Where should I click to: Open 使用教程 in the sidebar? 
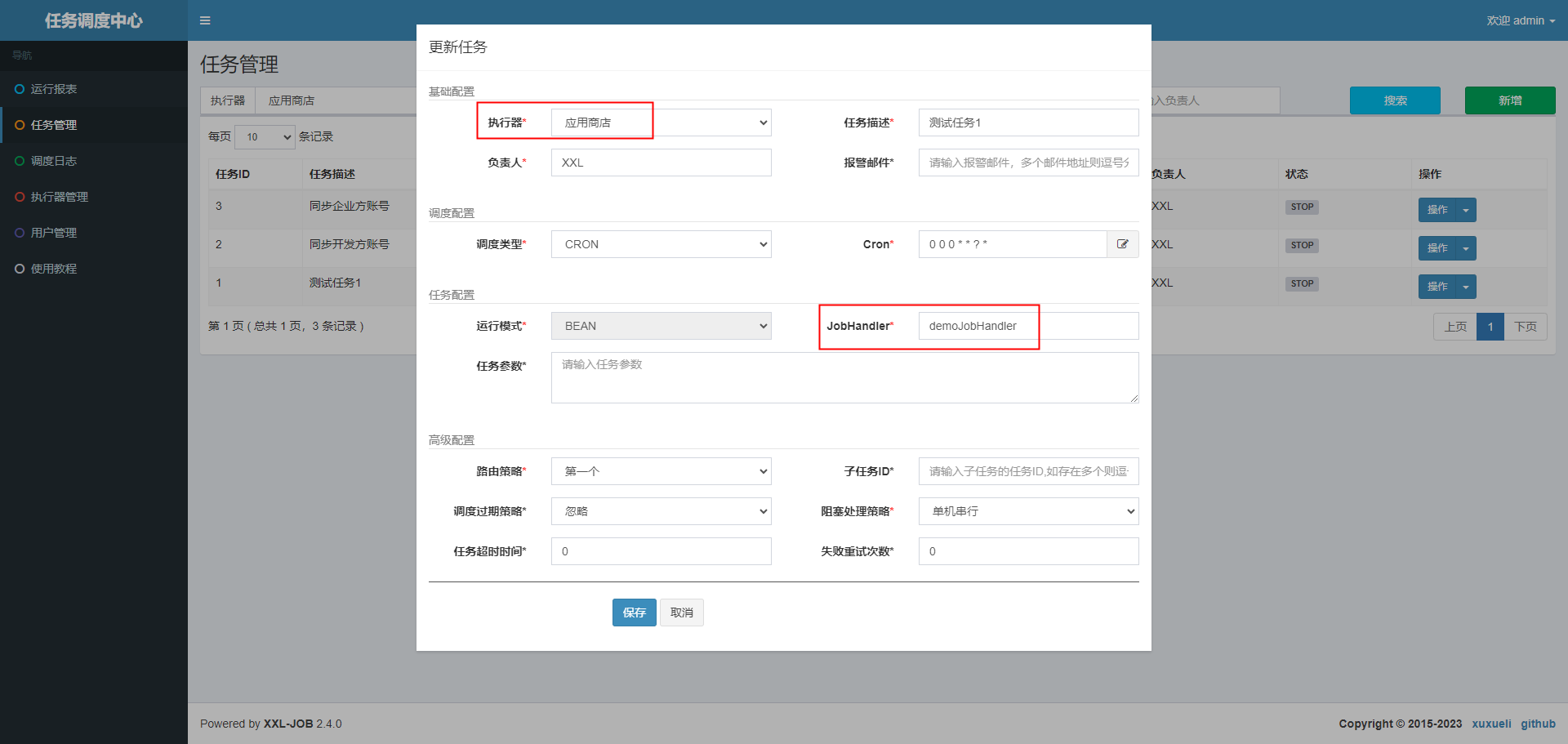click(94, 269)
